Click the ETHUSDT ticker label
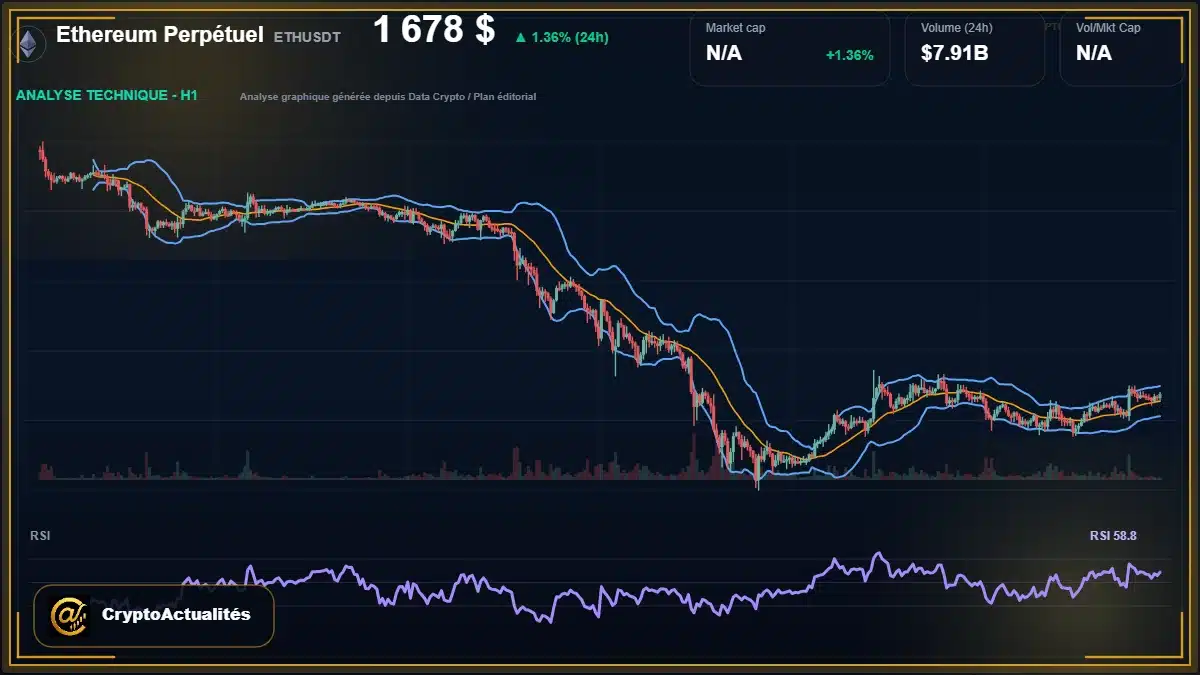This screenshot has width=1200, height=675. (x=307, y=37)
